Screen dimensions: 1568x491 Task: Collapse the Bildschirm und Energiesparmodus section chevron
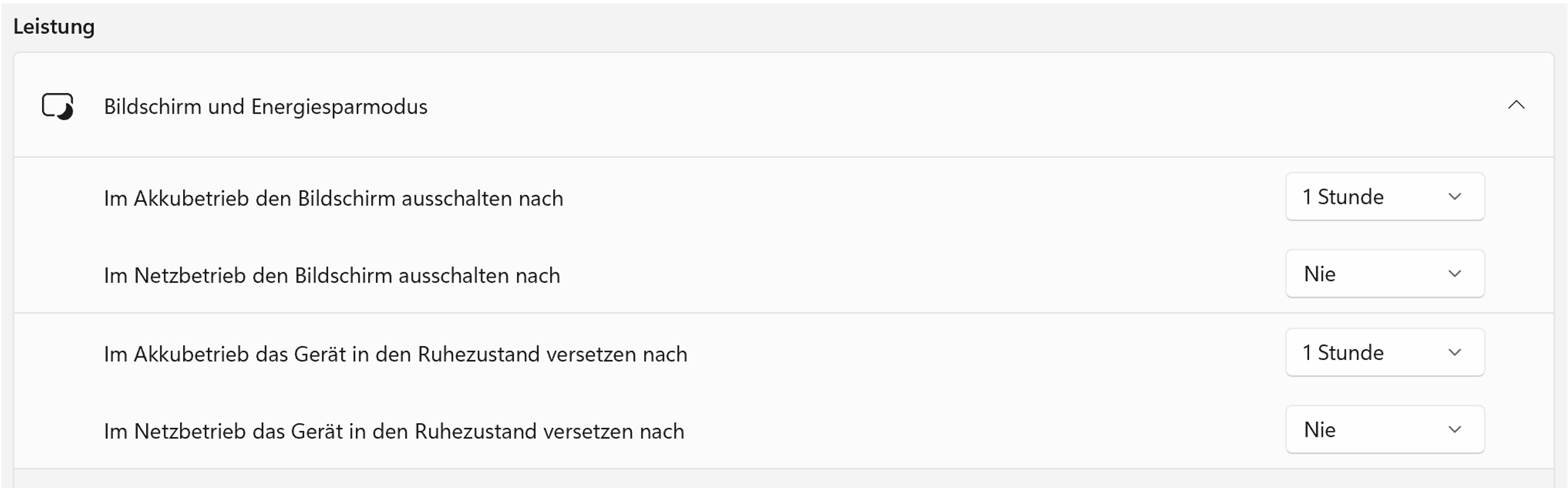tap(1516, 105)
